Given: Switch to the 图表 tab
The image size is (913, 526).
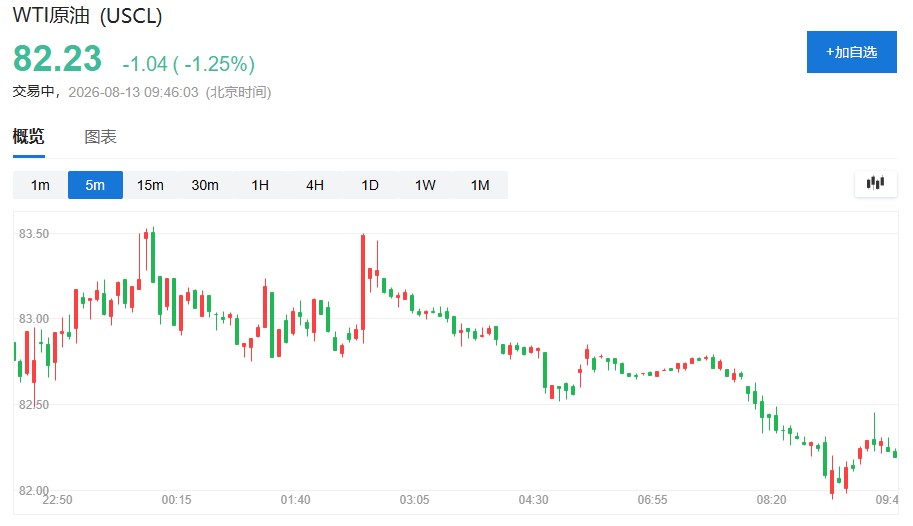Looking at the screenshot, I should (x=100, y=137).
